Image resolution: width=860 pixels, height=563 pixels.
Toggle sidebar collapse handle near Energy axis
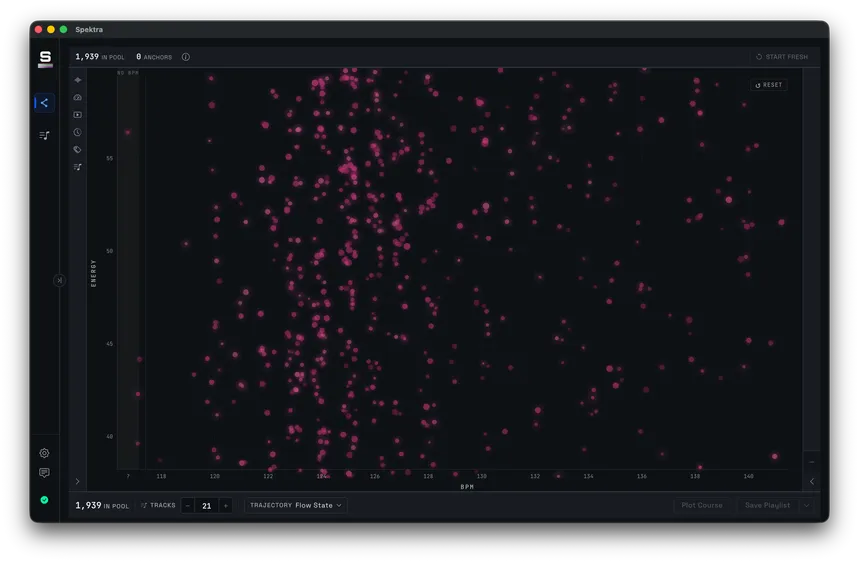59,280
